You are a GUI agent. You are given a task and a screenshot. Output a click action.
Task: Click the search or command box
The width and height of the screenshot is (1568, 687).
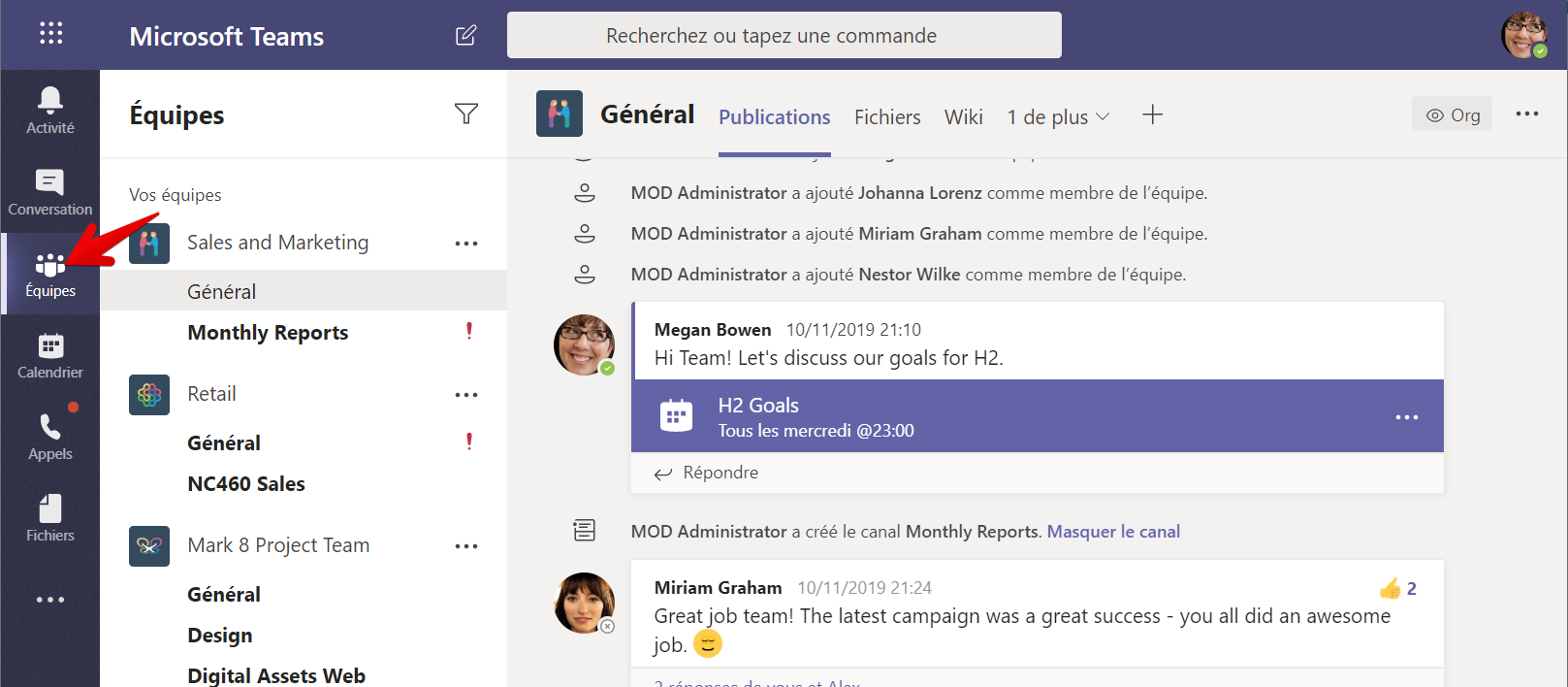[x=784, y=35]
